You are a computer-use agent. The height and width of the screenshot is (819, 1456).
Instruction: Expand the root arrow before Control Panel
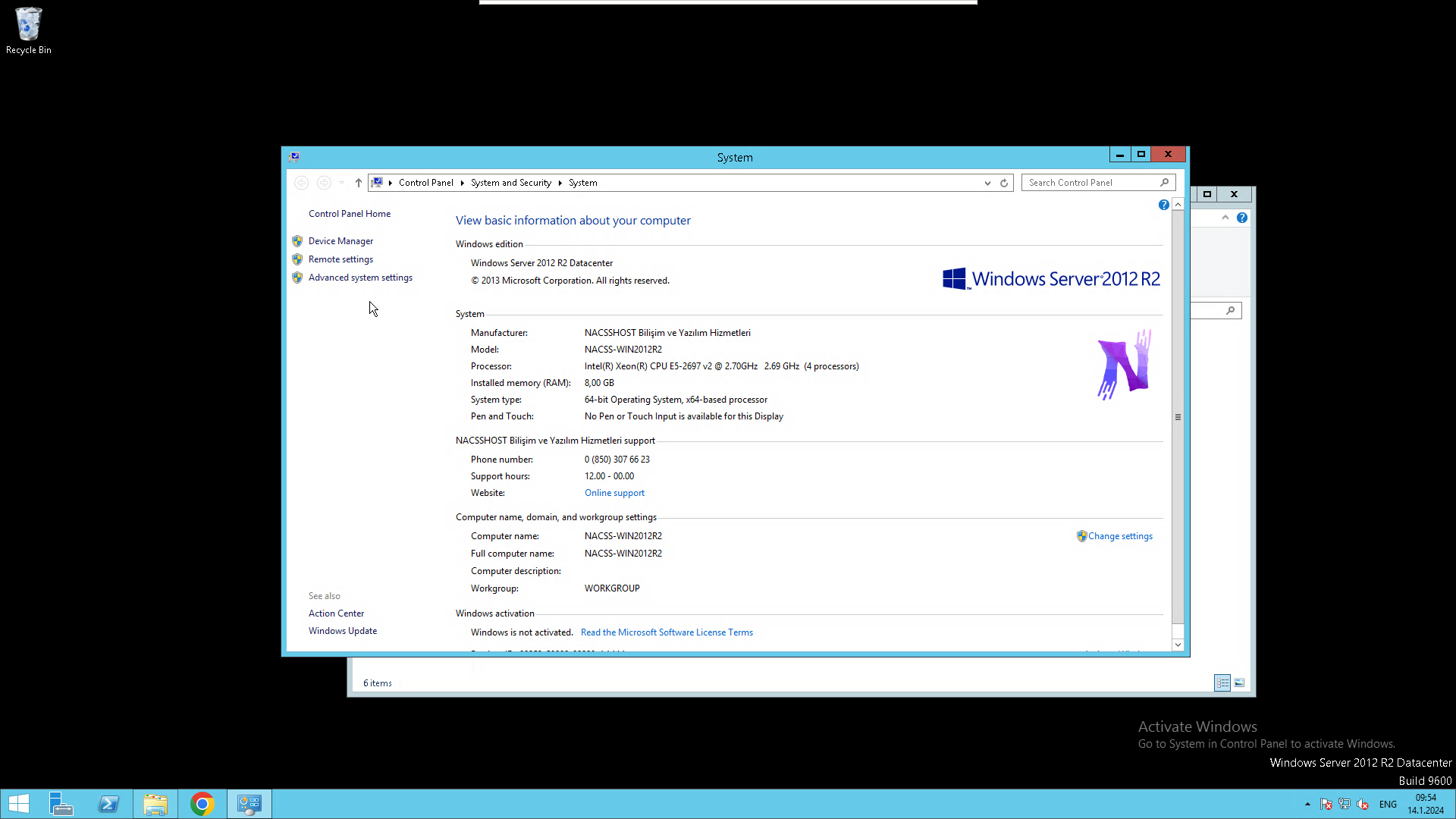390,183
